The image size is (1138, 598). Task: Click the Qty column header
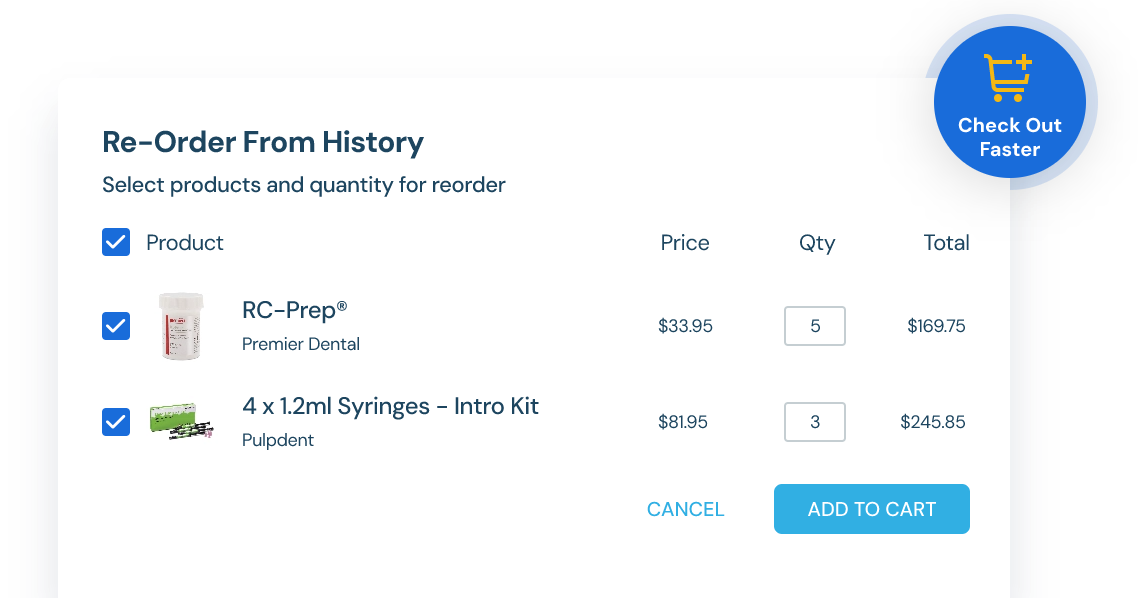pos(816,242)
